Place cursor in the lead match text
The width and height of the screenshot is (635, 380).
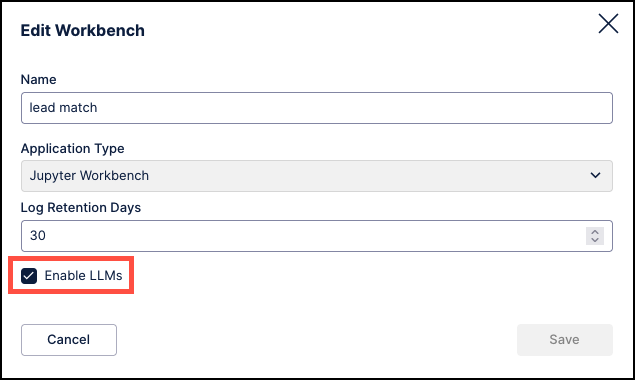(x=63, y=108)
